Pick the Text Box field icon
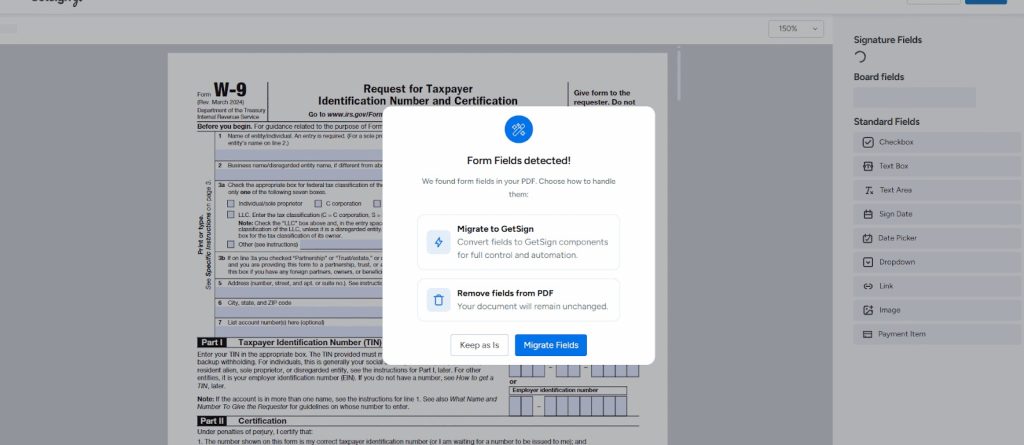1024x445 pixels. click(x=868, y=166)
